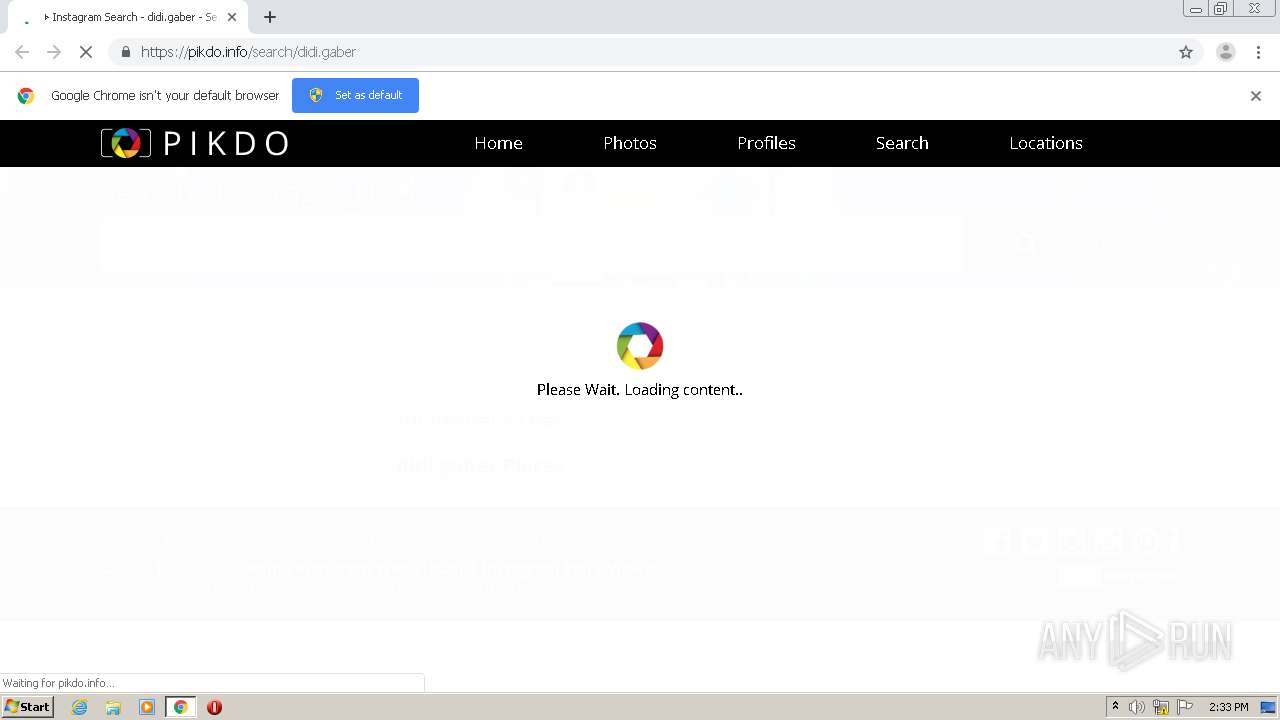Dismiss the default browser notification bar

click(x=1256, y=96)
